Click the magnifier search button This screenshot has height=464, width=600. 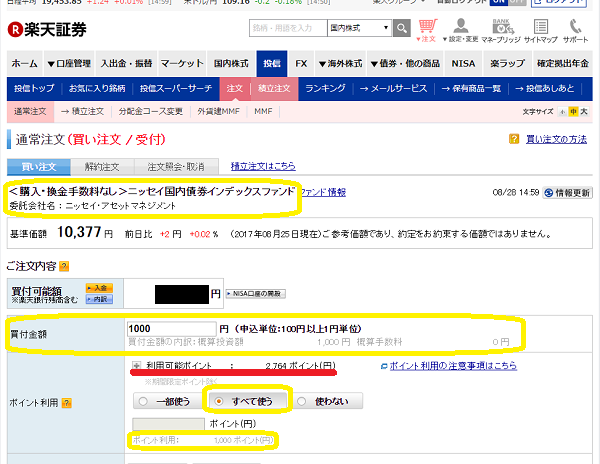click(x=401, y=28)
